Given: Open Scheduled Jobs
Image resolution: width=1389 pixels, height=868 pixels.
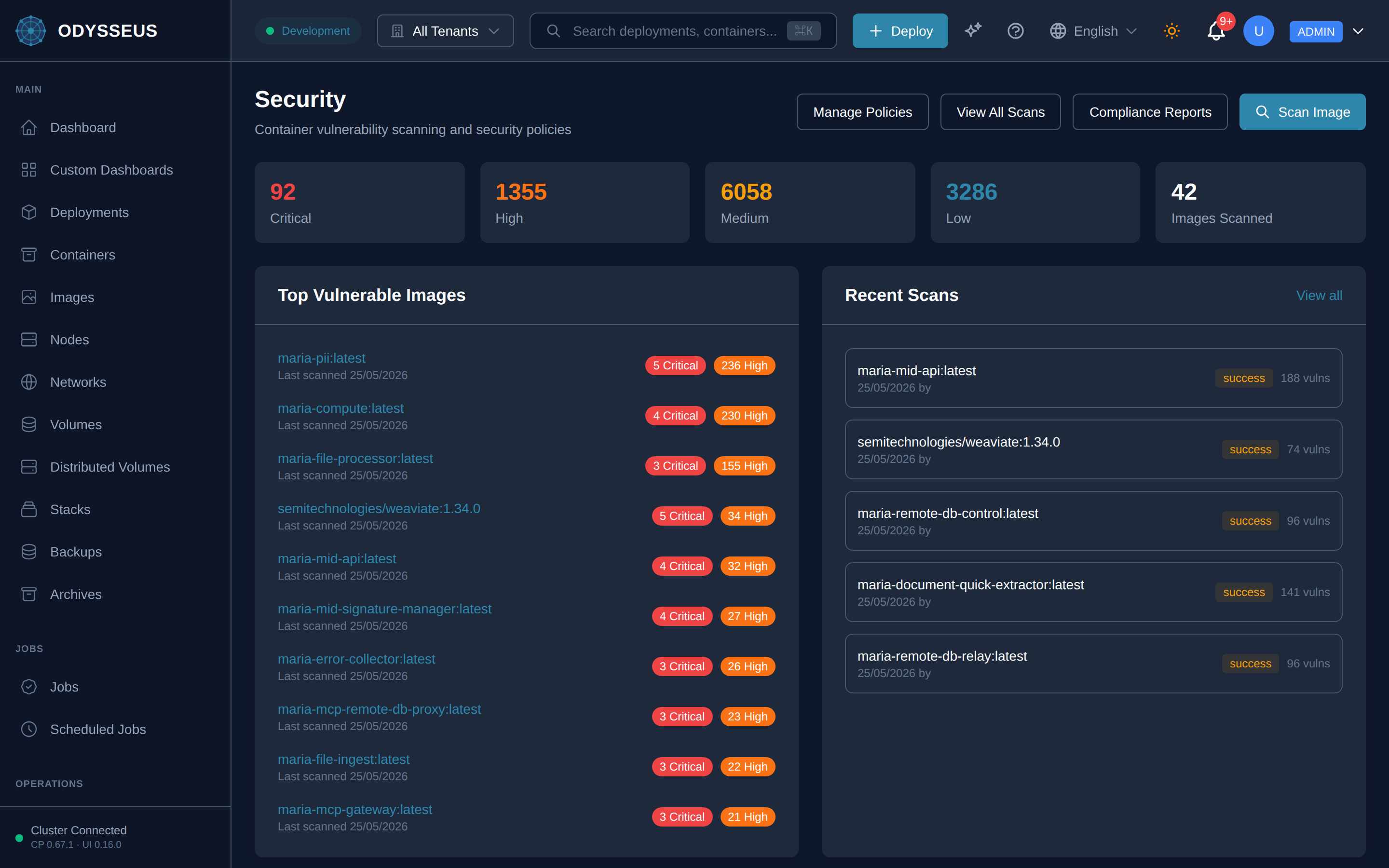Looking at the screenshot, I should tap(115, 730).
